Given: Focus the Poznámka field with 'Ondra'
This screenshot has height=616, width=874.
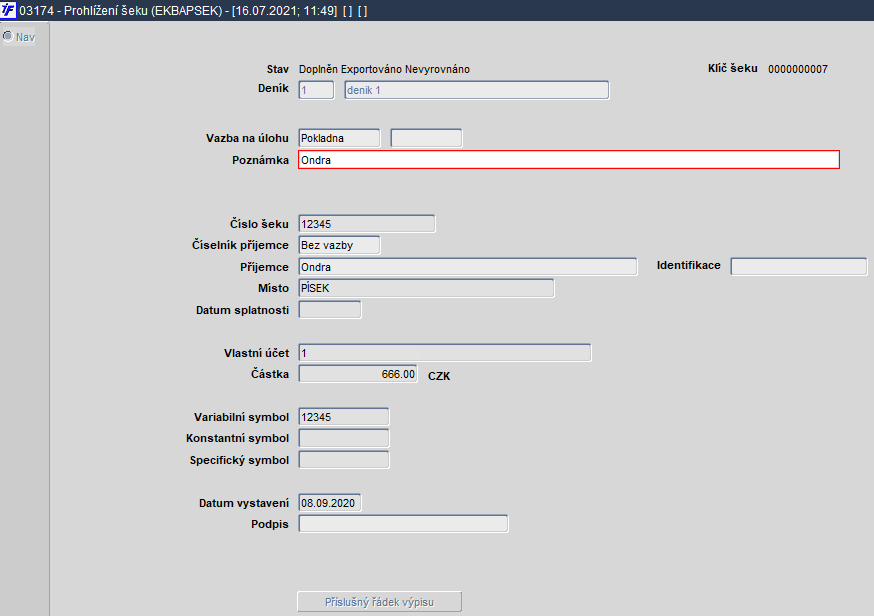Looking at the screenshot, I should pos(569,160).
